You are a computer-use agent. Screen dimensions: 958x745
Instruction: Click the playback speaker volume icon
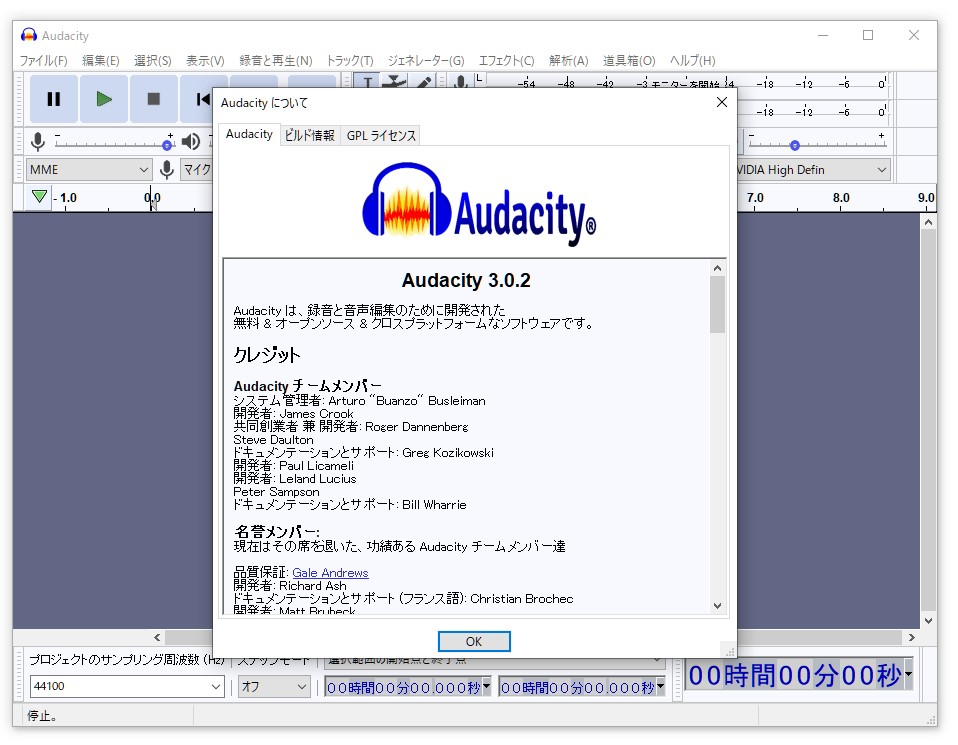[x=191, y=141]
